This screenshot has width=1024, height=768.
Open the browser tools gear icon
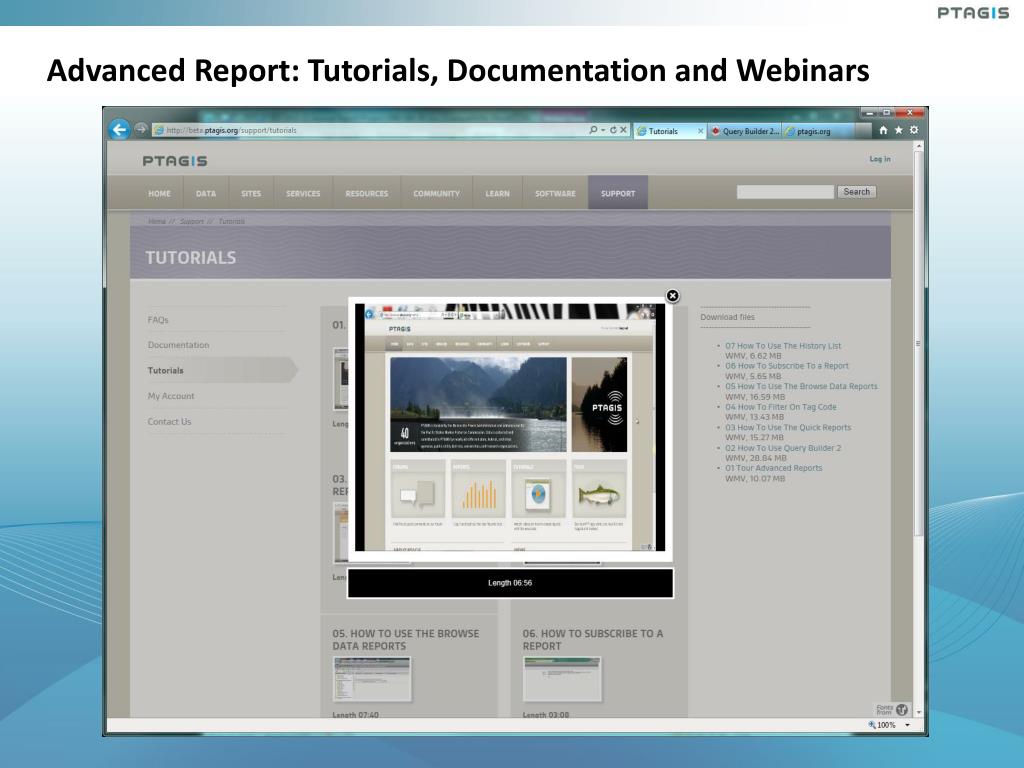[913, 130]
